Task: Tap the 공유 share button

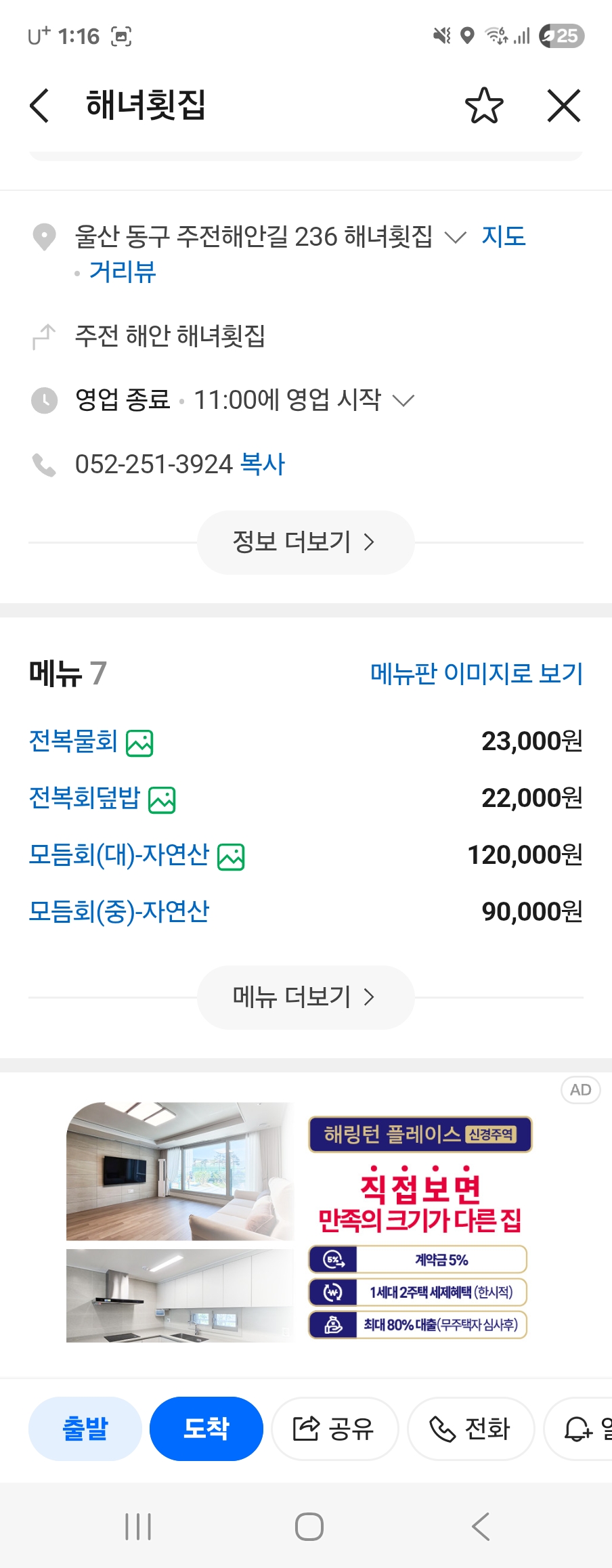Action: click(x=334, y=1429)
